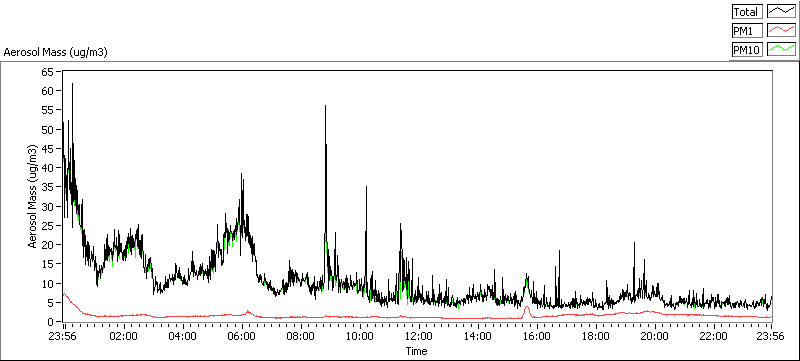Click the 14:00 time label
The width and height of the screenshot is (800, 361).
pyautogui.click(x=478, y=337)
